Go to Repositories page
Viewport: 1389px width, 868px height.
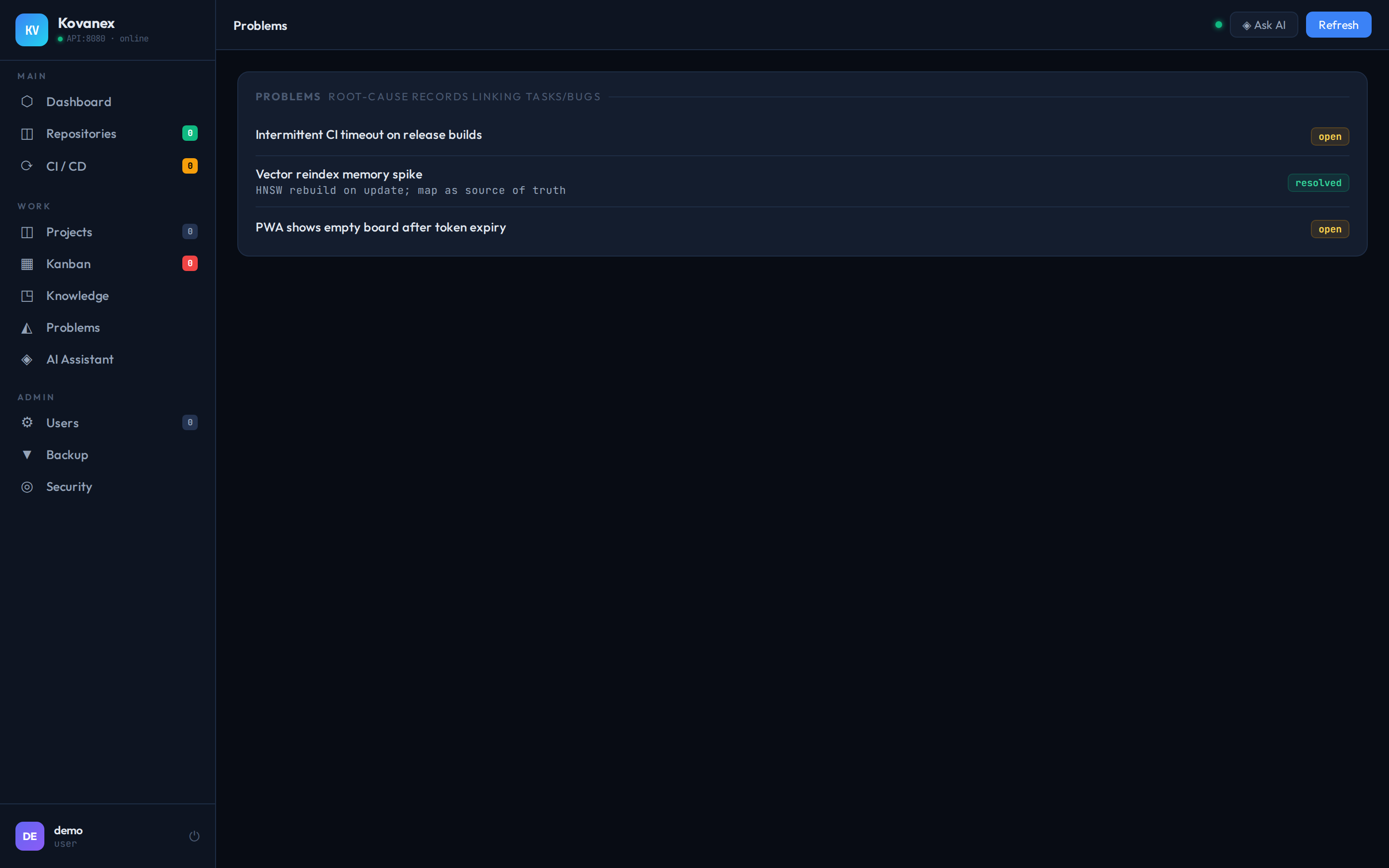click(x=108, y=134)
